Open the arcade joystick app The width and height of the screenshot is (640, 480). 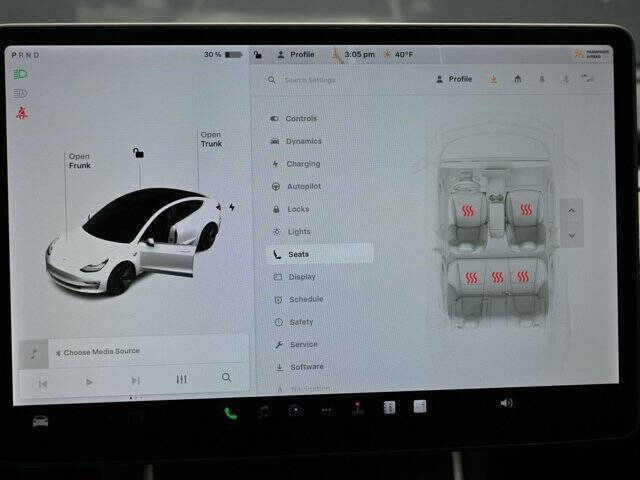[358, 409]
